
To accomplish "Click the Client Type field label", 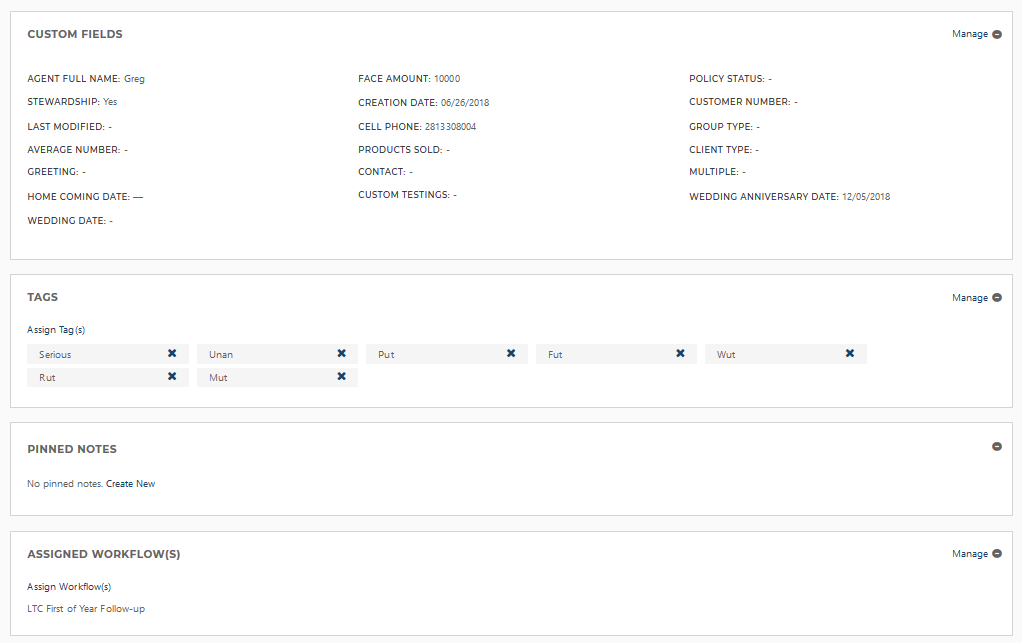I will click(x=720, y=149).
